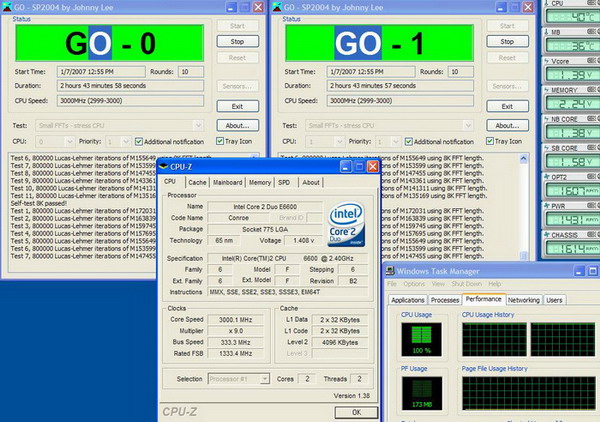Click the fan icon beside CHASSIS sensor

(547, 235)
